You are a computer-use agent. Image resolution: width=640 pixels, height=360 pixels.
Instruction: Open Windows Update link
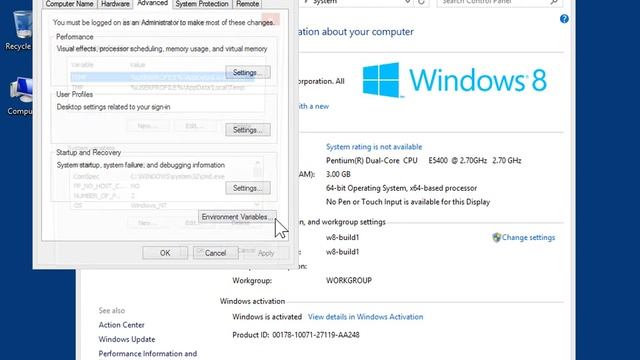coord(127,339)
